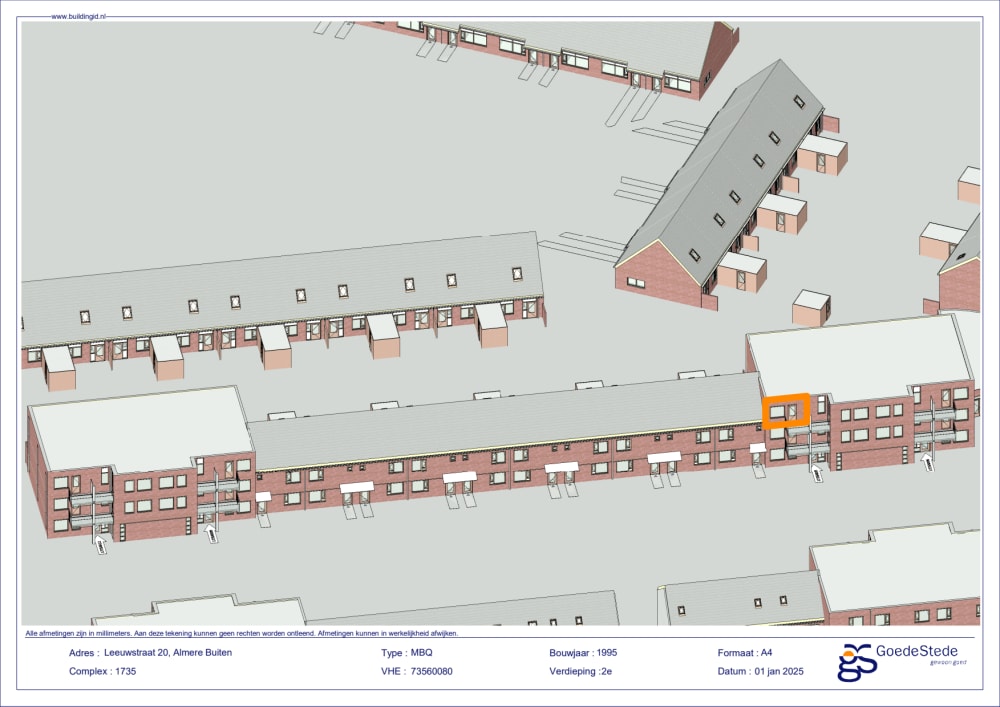Select the date '01 jan 2025'
The height and width of the screenshot is (707, 1000).
(x=779, y=671)
